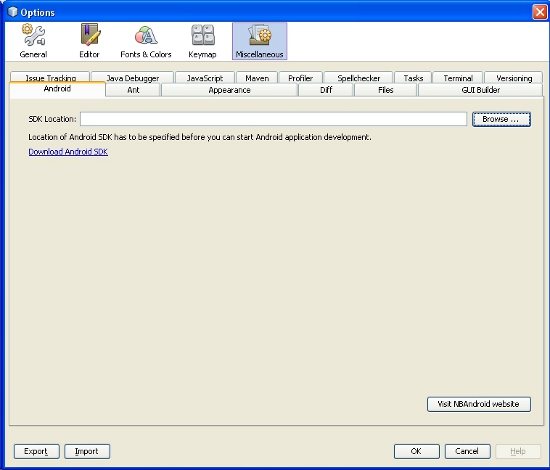
Task: Open the JavaScript tab
Action: click(205, 77)
